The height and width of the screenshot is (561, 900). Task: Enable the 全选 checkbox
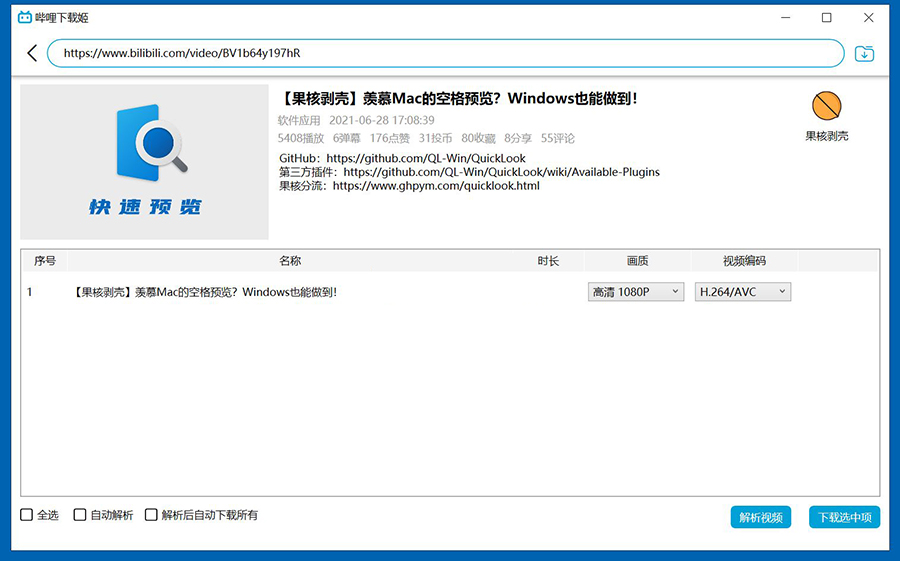[x=27, y=515]
